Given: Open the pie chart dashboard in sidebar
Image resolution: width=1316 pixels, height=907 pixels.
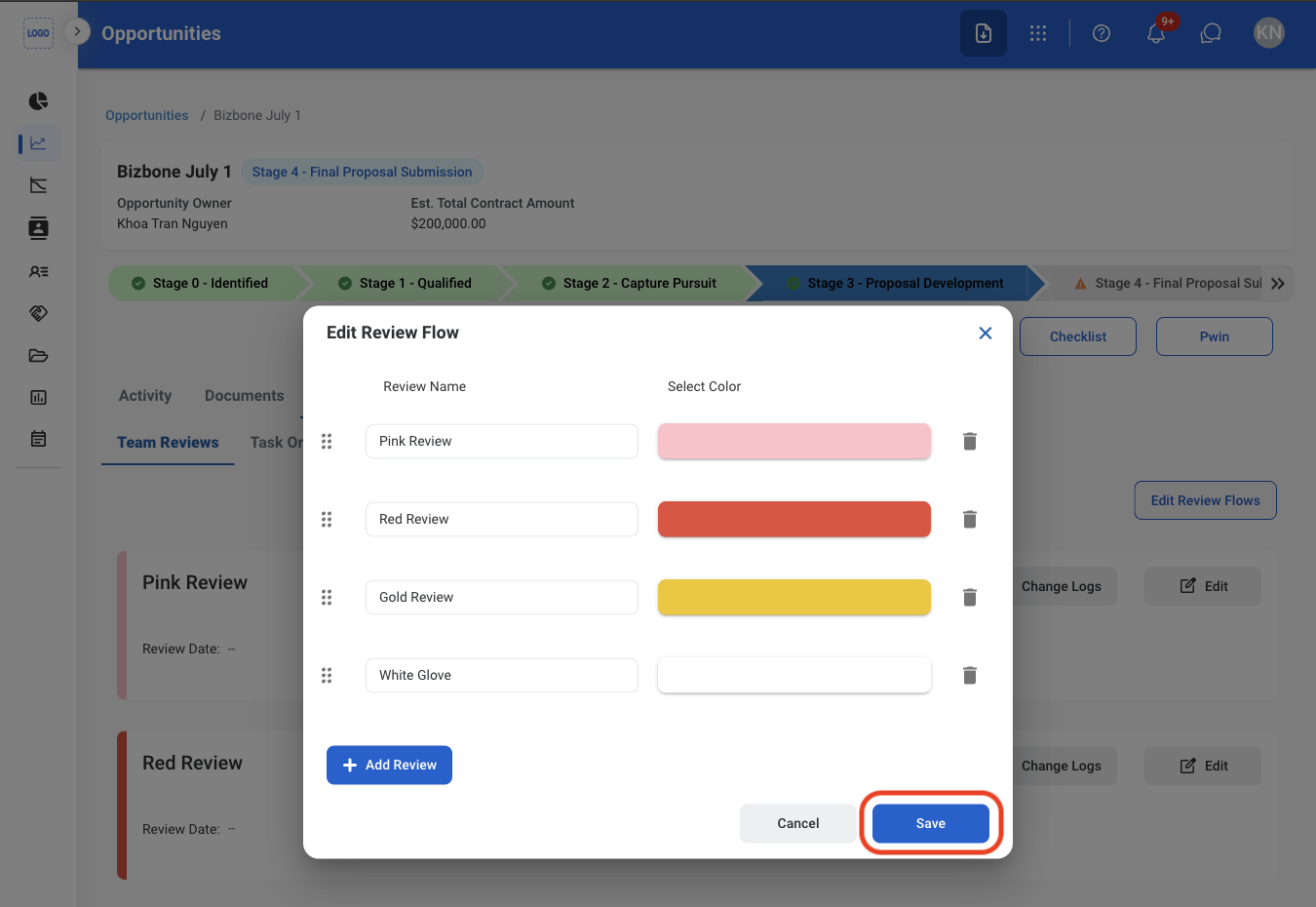Looking at the screenshot, I should (38, 101).
